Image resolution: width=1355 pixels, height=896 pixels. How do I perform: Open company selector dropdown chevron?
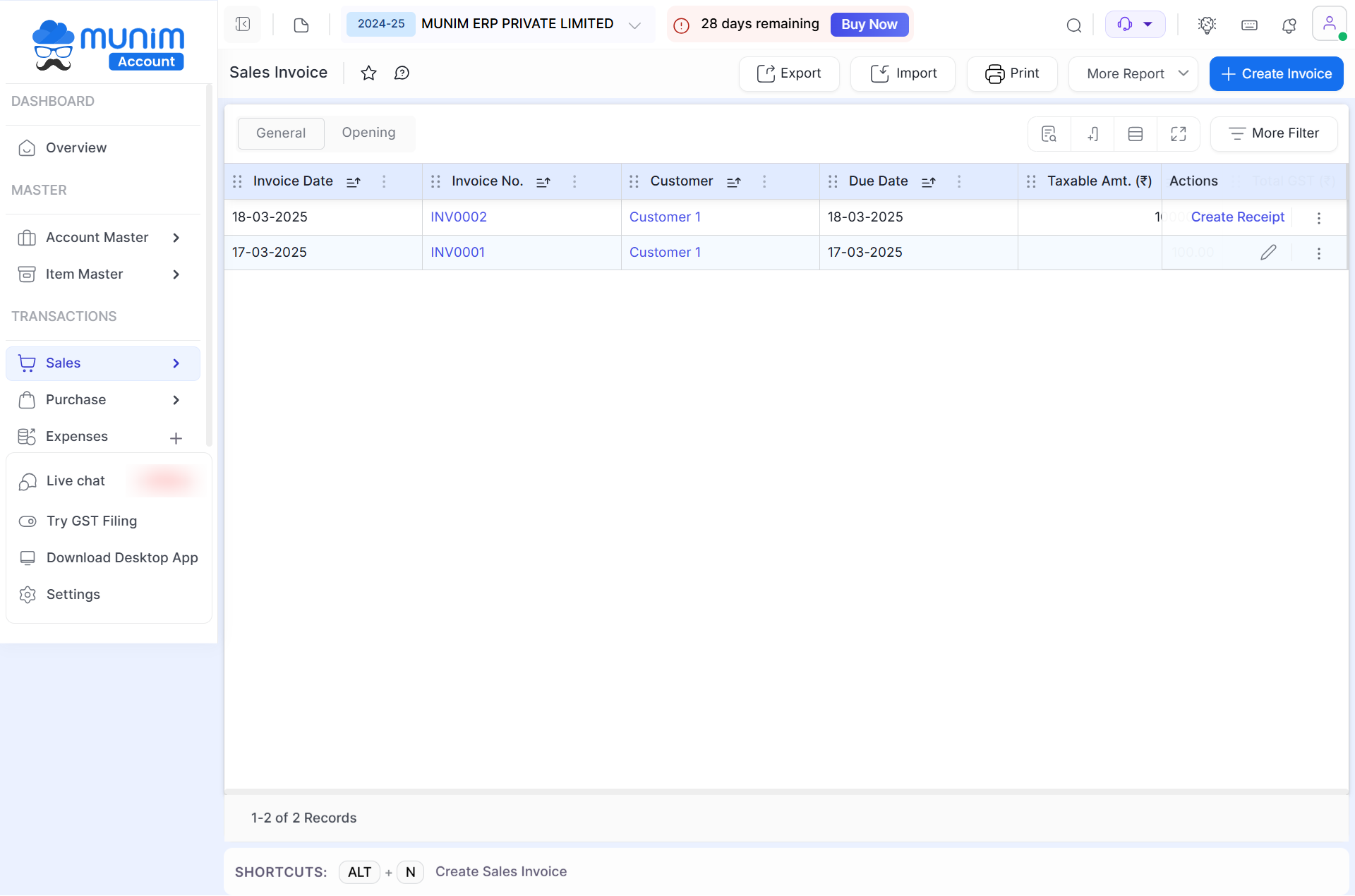tap(634, 25)
